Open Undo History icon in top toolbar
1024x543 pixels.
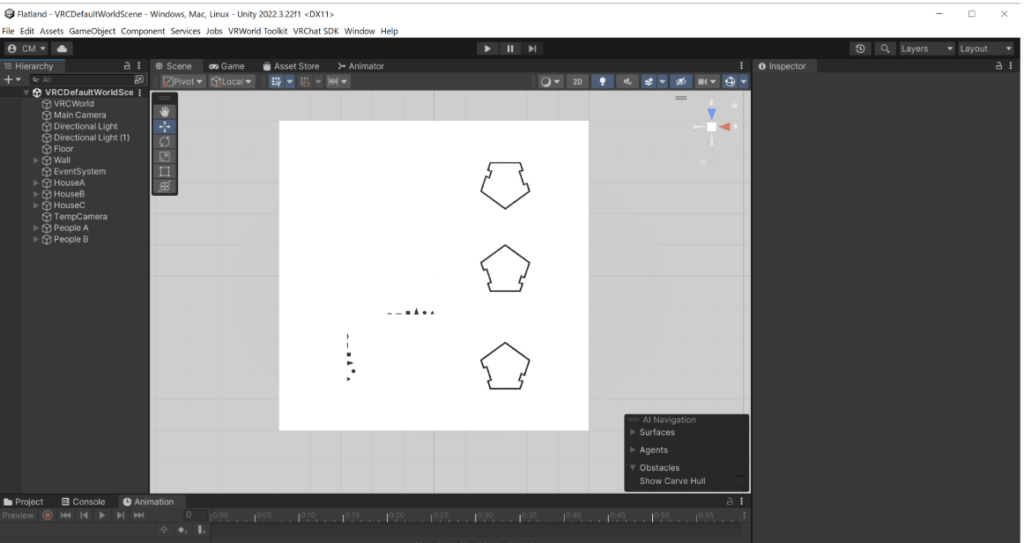pos(860,48)
